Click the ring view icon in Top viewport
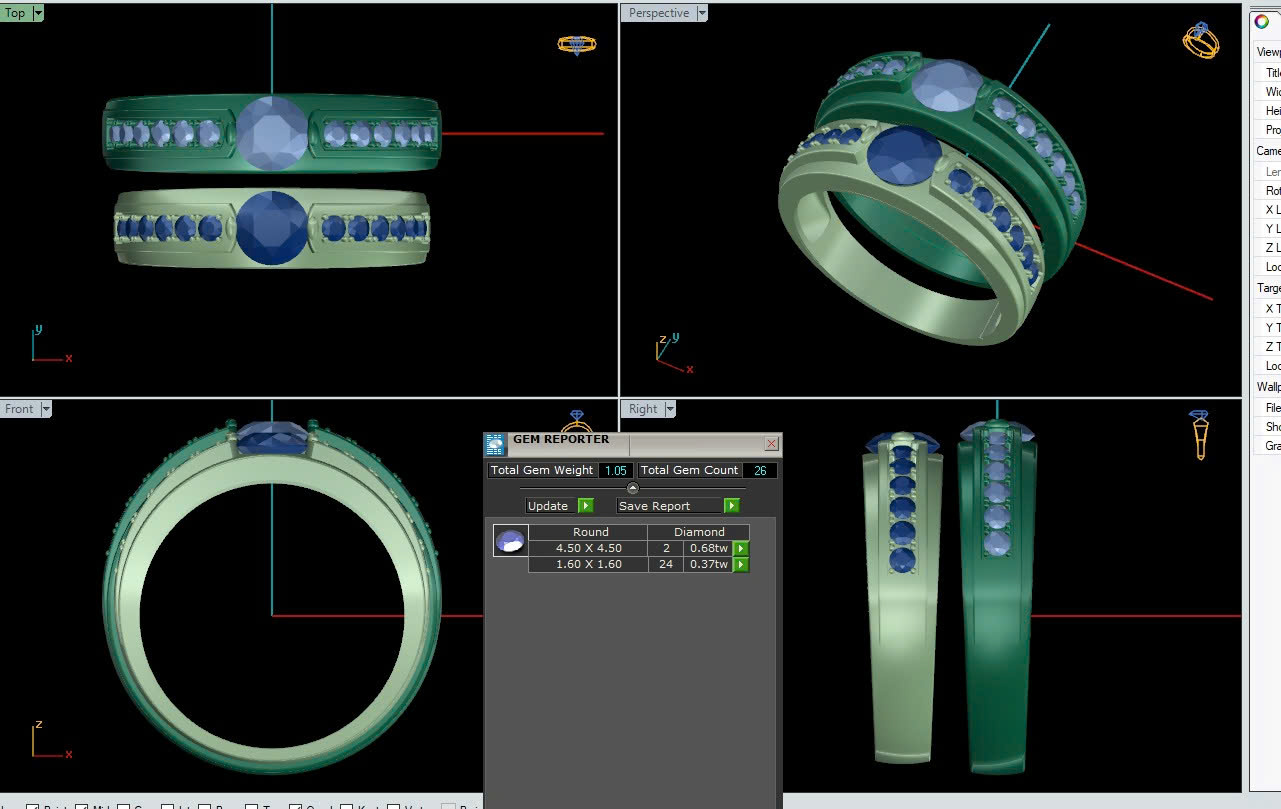The height and width of the screenshot is (809, 1281). (576, 44)
